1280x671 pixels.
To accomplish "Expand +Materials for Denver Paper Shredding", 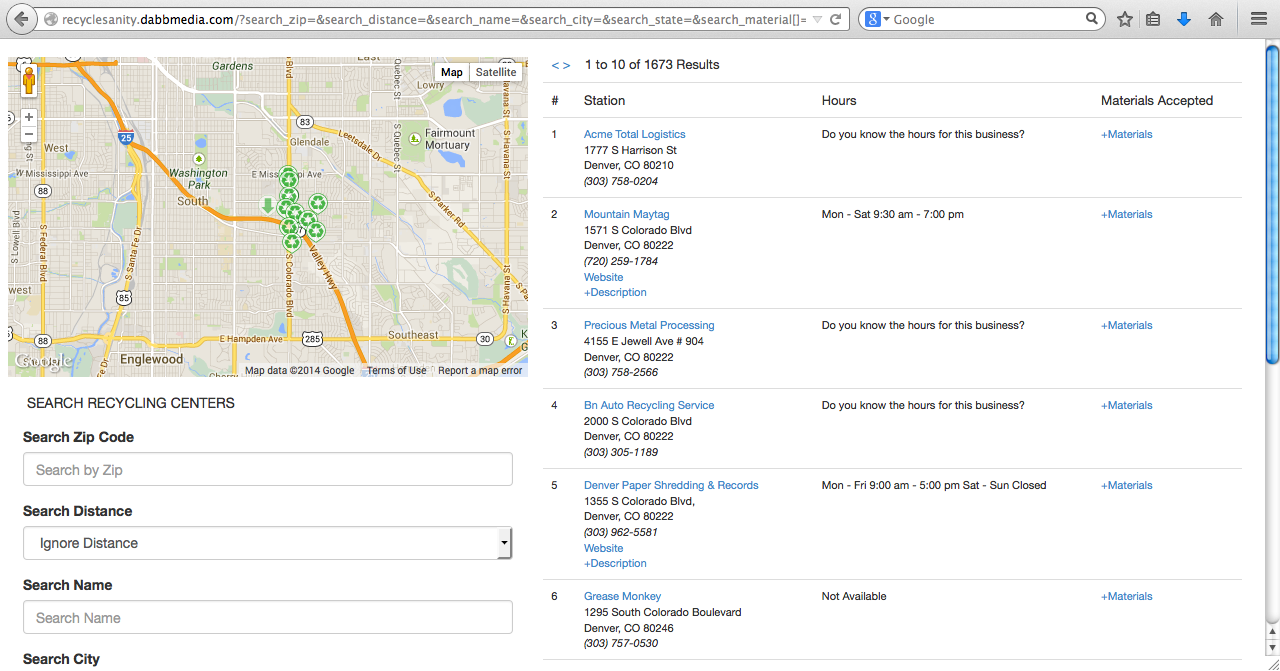I will (1127, 485).
